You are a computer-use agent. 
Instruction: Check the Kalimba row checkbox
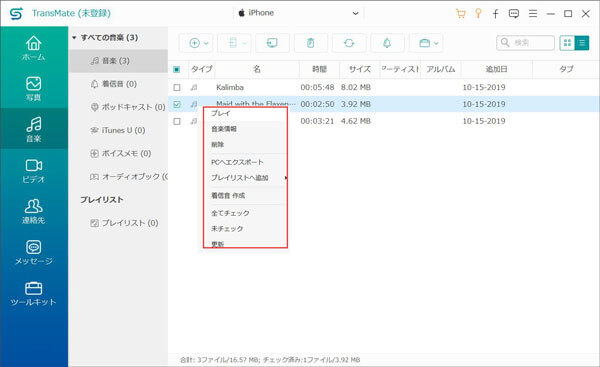(177, 87)
